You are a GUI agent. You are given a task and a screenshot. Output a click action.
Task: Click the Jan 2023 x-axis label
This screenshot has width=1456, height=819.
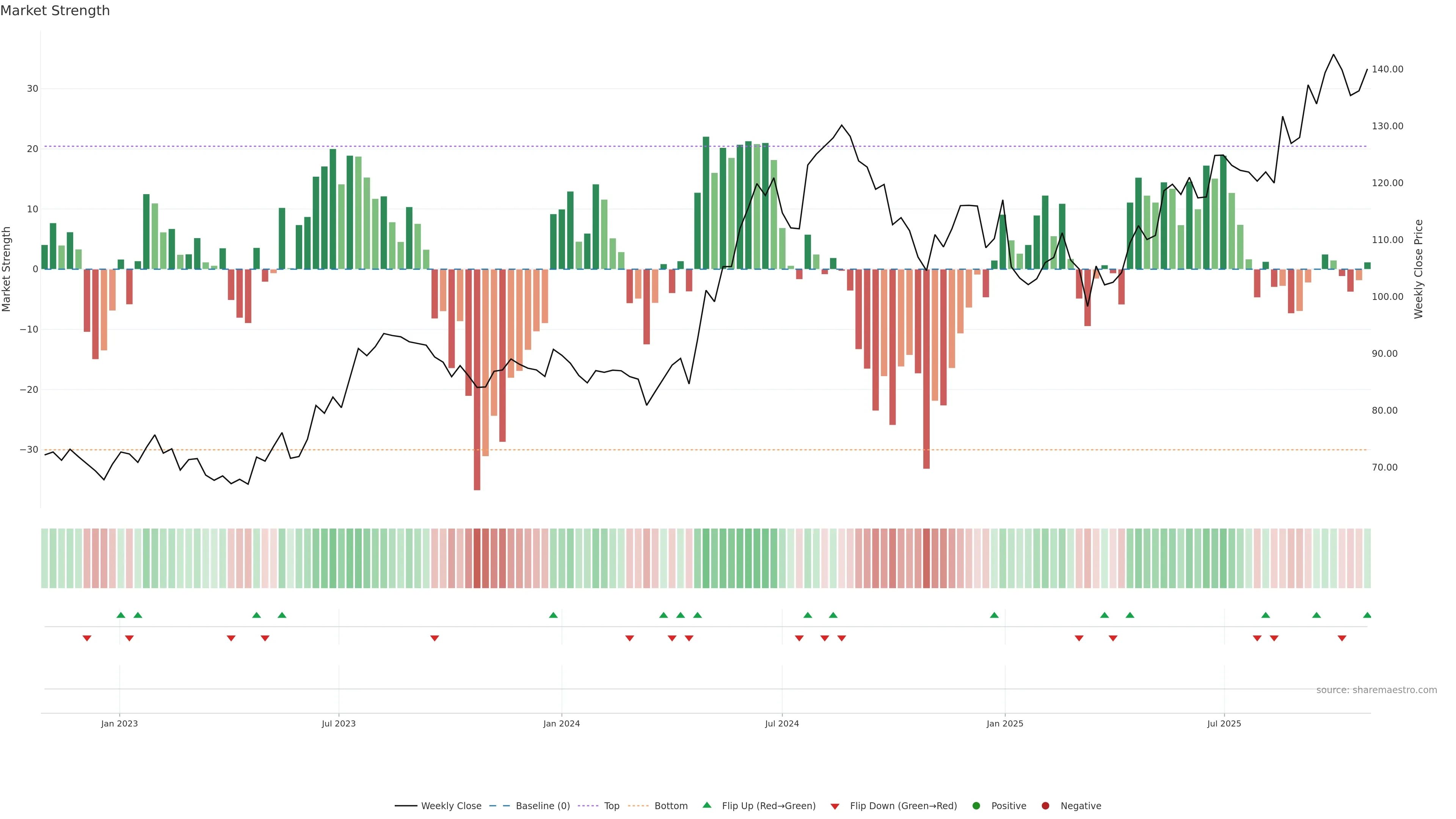tap(119, 723)
